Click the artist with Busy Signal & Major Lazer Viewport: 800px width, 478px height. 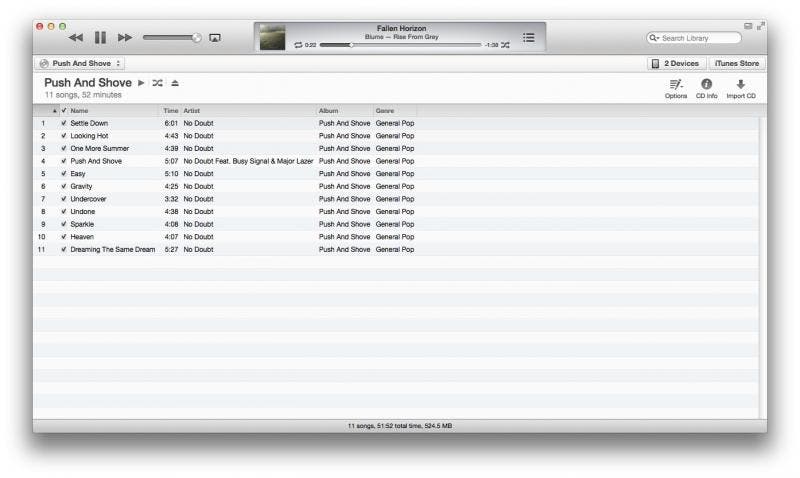[248, 161]
